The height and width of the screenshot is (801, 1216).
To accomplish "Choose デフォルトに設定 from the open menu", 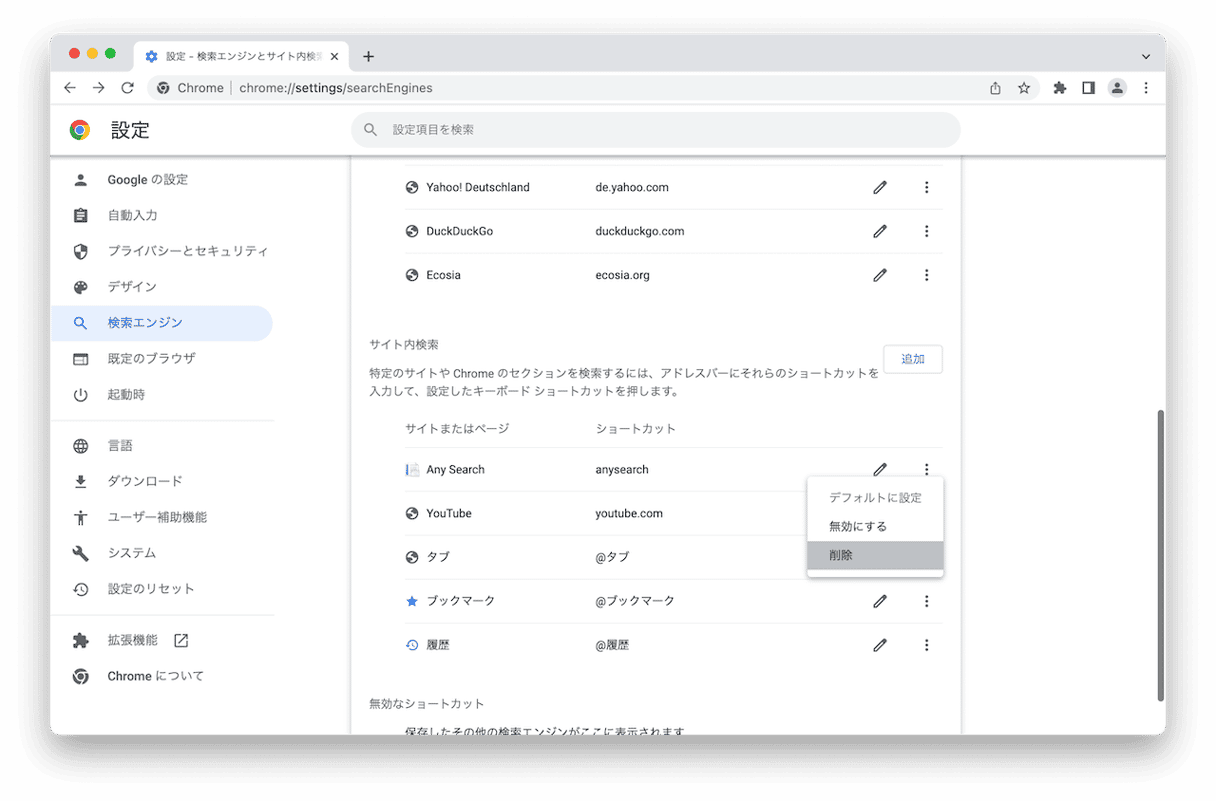I will click(x=875, y=496).
